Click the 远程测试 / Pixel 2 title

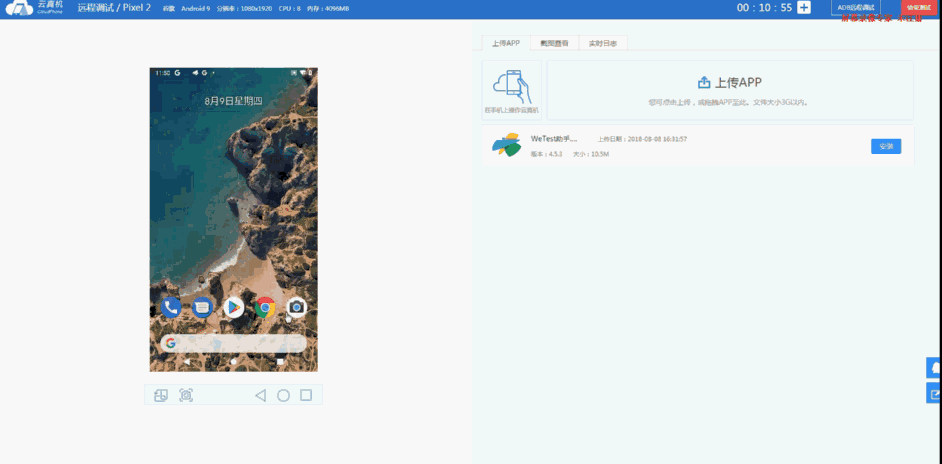pyautogui.click(x=114, y=8)
